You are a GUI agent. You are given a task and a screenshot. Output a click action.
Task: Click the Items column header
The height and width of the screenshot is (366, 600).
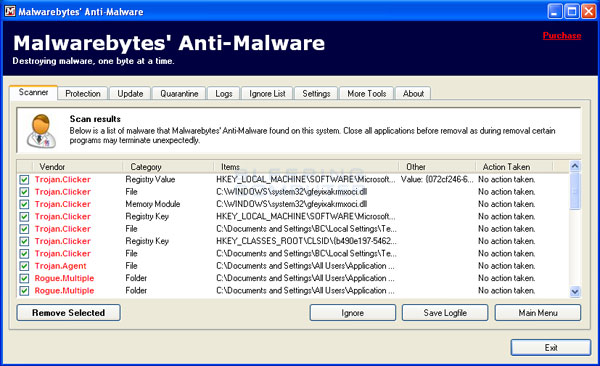pos(306,167)
